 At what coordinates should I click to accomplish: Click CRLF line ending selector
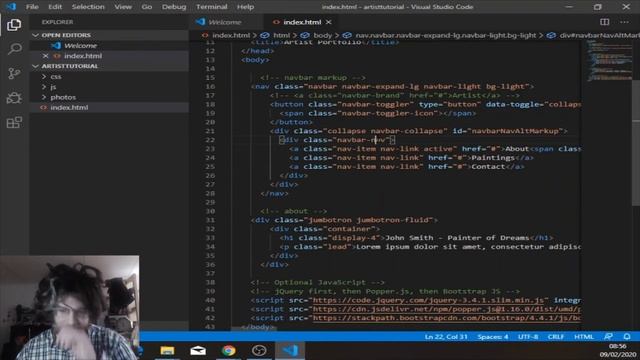pyautogui.click(x=556, y=337)
